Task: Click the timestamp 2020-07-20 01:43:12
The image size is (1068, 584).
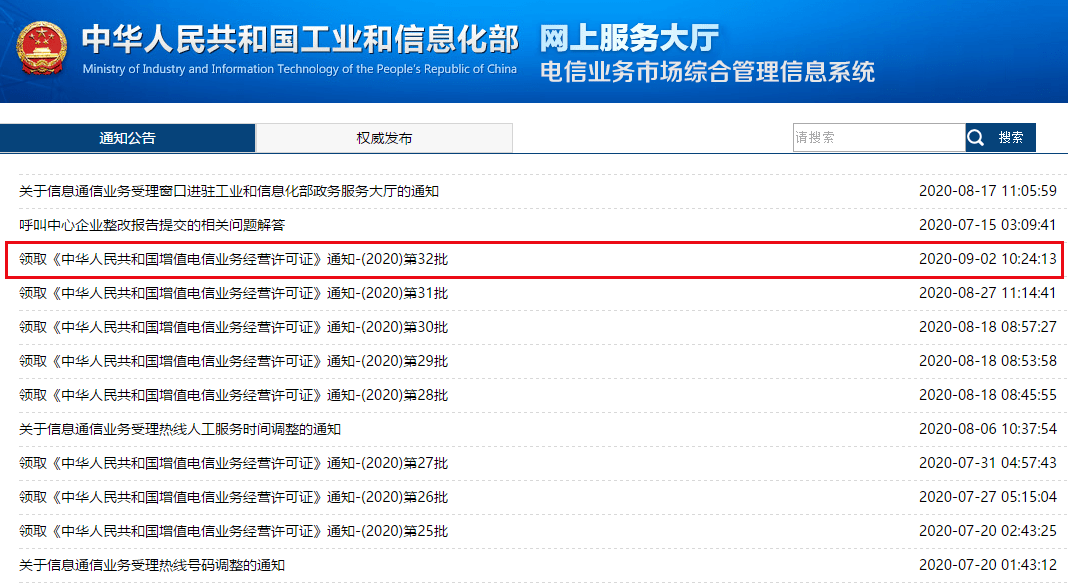Action: (x=988, y=566)
